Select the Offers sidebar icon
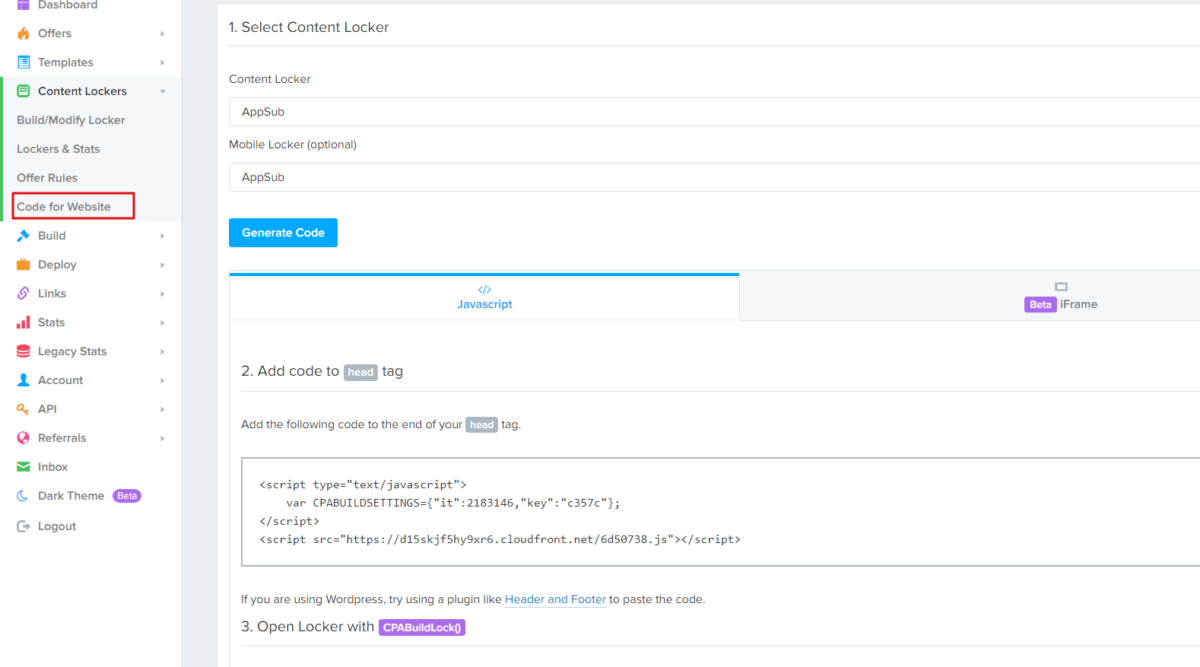 (x=23, y=33)
